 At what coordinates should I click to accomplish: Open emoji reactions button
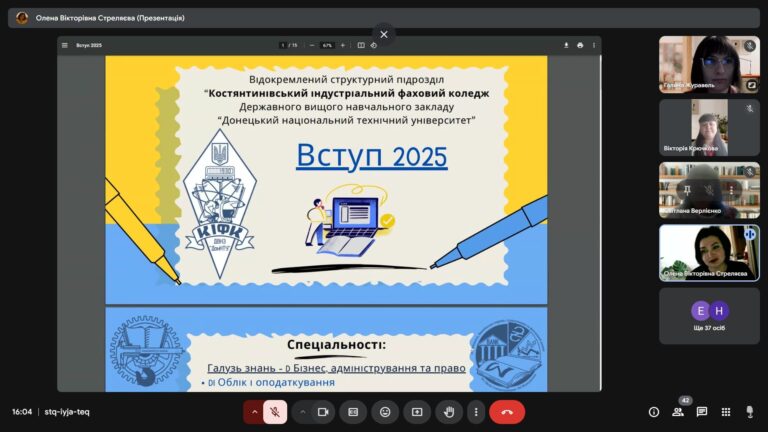click(385, 412)
